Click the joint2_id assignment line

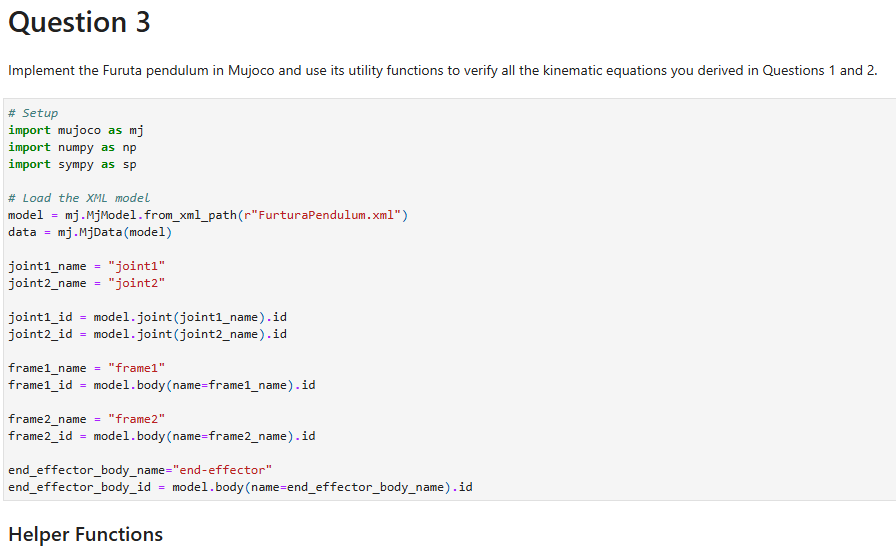pyautogui.click(x=147, y=334)
